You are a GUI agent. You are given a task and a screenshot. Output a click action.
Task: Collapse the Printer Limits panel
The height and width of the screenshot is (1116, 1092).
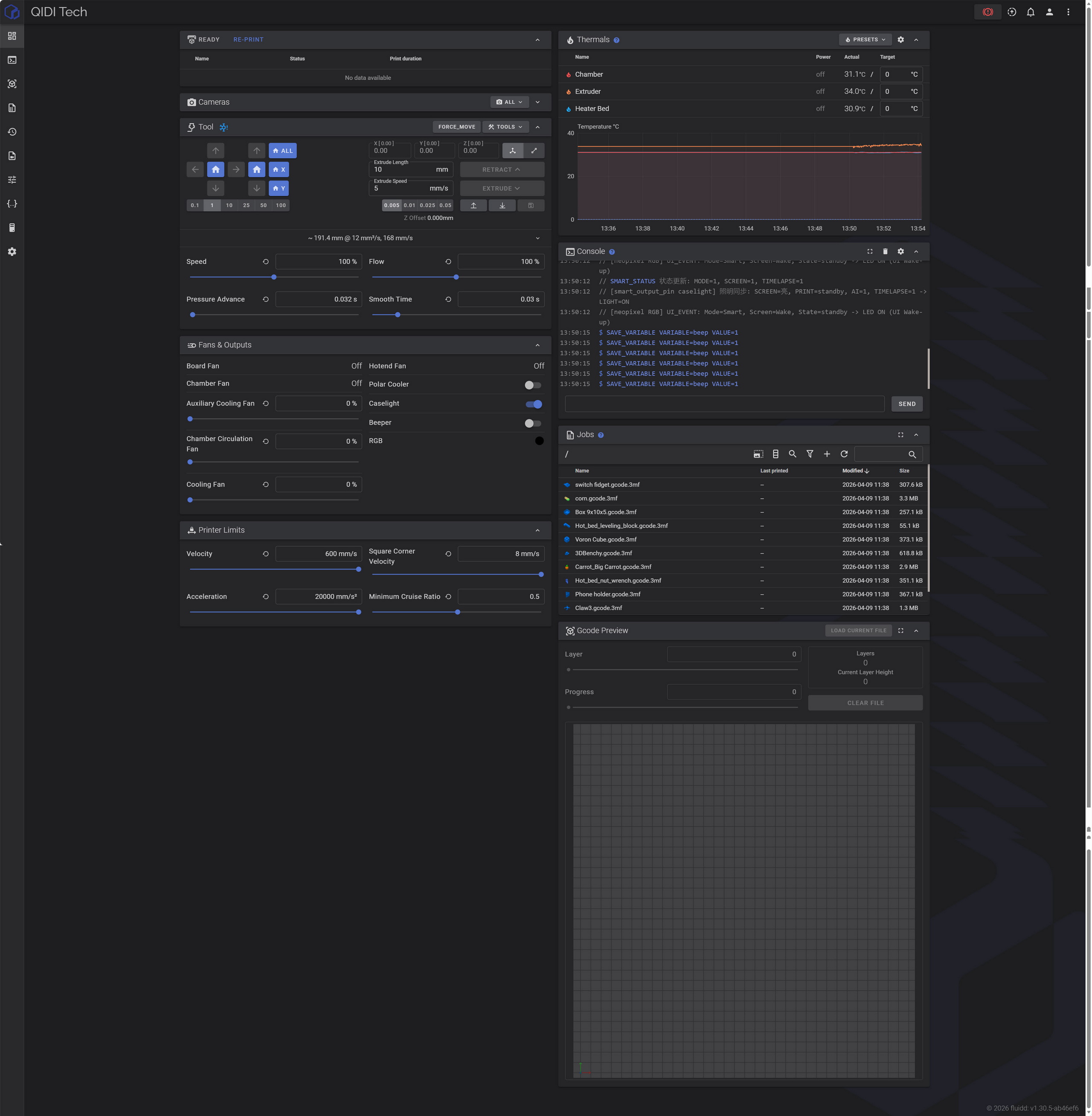click(x=537, y=530)
